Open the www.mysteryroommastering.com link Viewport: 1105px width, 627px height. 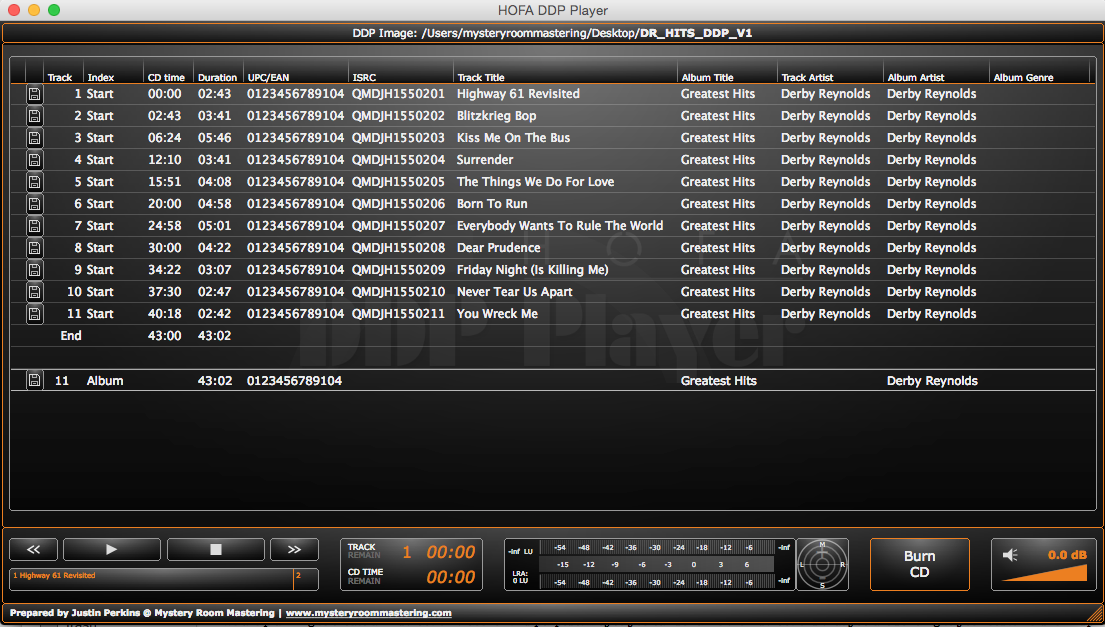pos(369,613)
